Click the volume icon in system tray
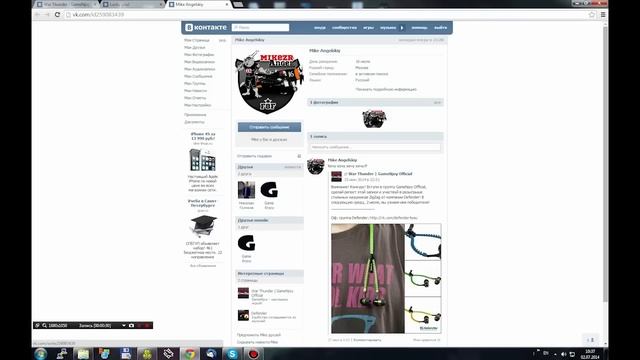 click(564, 354)
